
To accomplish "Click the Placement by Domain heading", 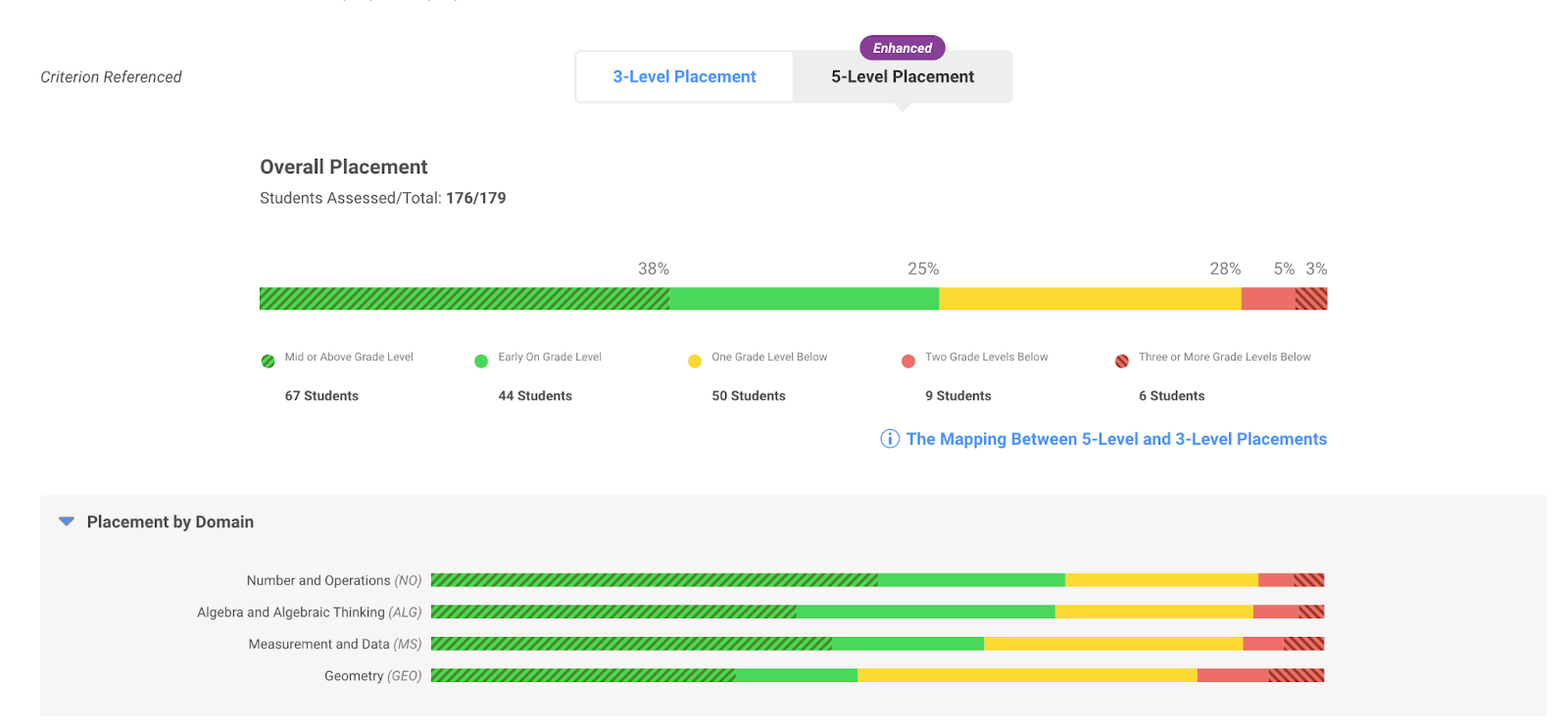I will (x=171, y=522).
